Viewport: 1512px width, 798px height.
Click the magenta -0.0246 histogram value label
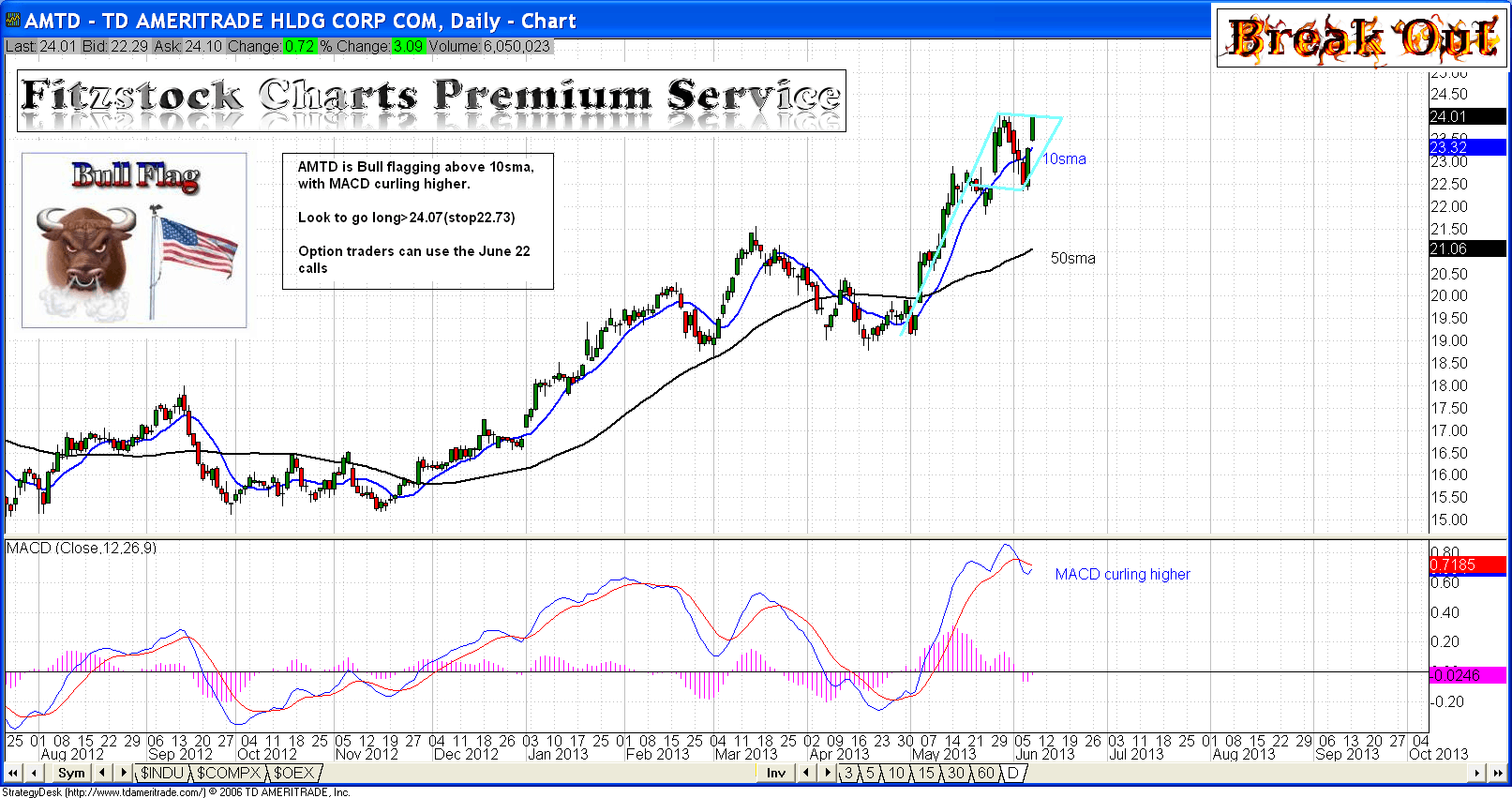pos(1467,675)
